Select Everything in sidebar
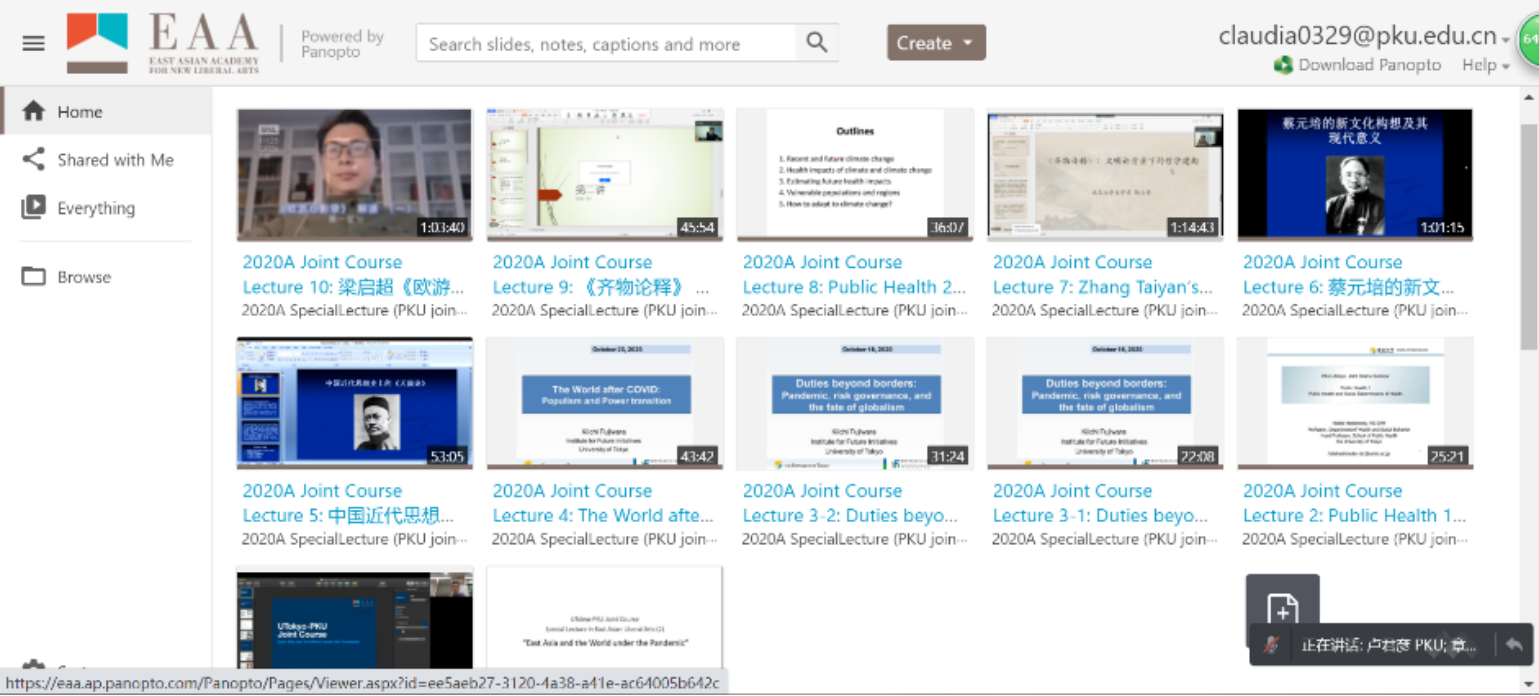This screenshot has height=696, width=1539. [x=106, y=207]
